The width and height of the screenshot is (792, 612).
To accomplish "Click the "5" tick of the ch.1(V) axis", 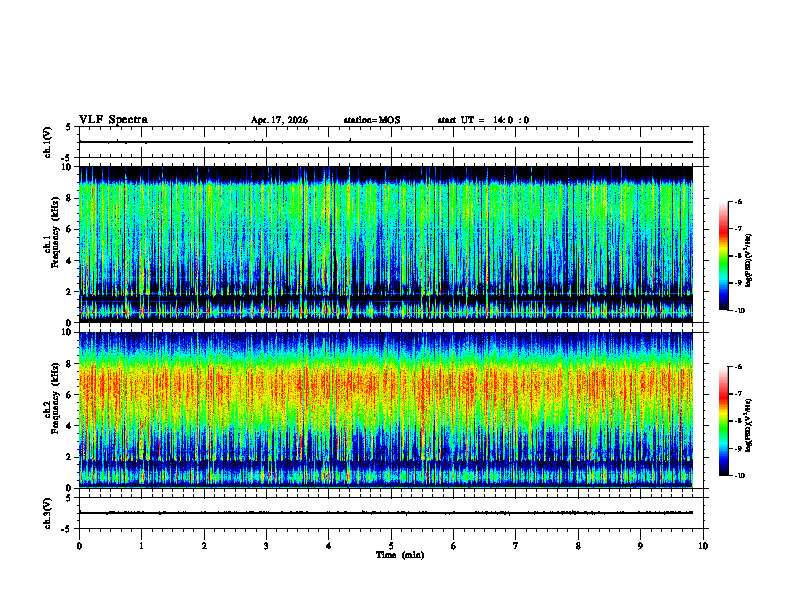I will [69, 128].
